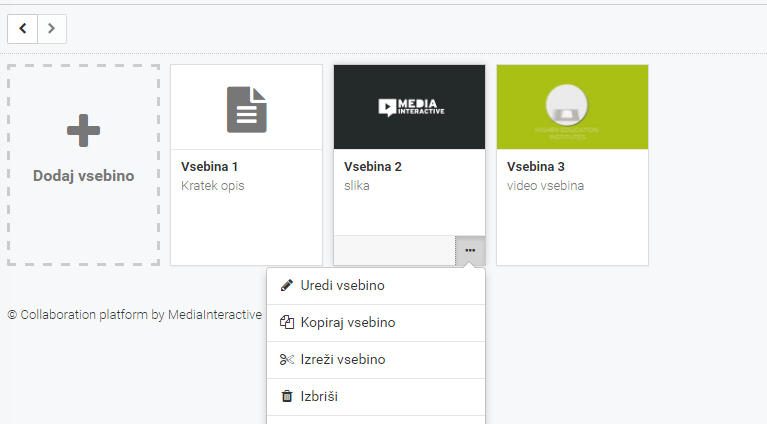Click the copy icon next to Kopiraj vsebino
767x424 pixels.
point(287,322)
